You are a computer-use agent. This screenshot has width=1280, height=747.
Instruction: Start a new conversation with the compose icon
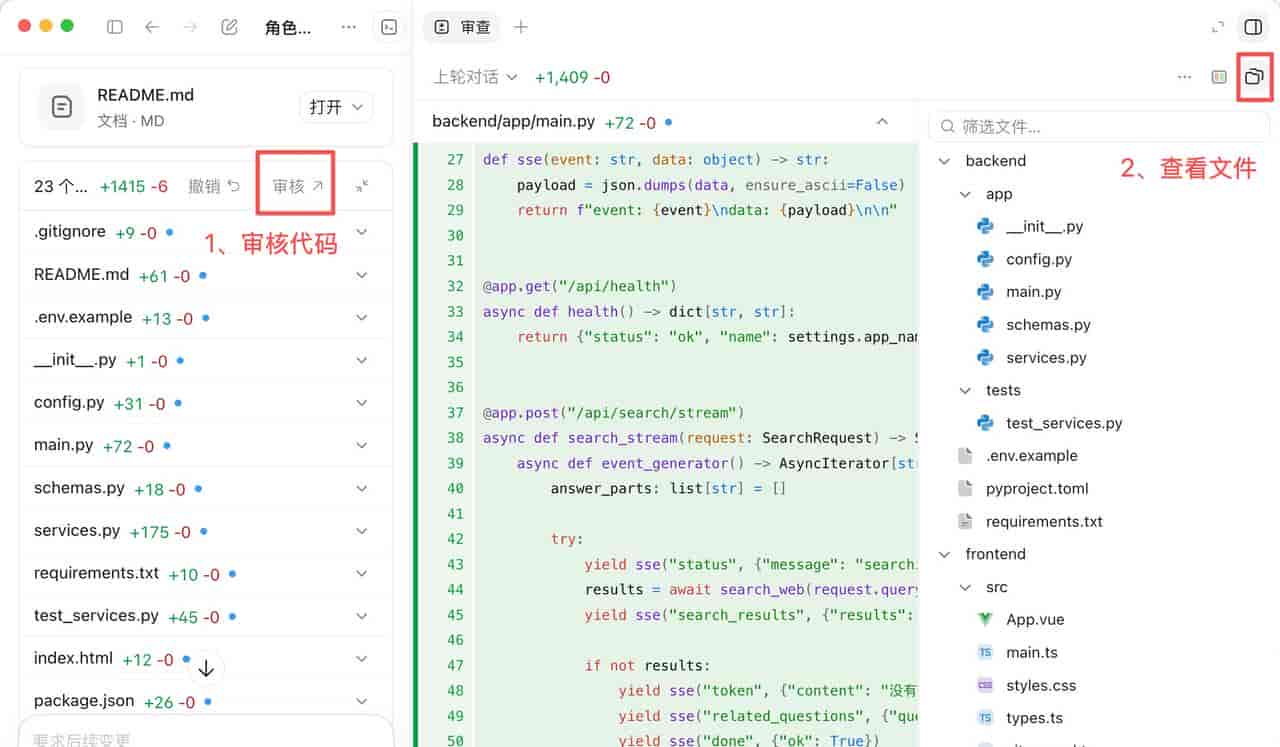[229, 27]
